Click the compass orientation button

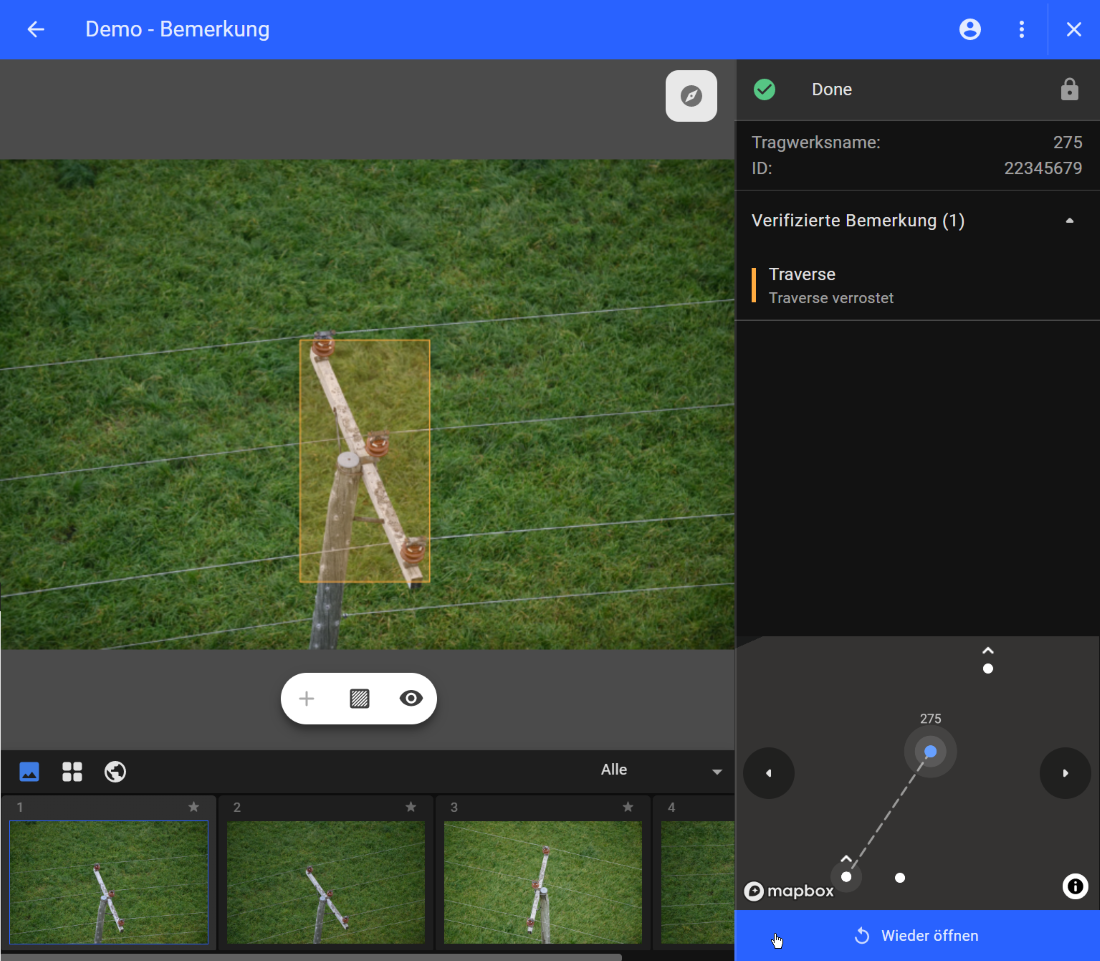tap(691, 96)
